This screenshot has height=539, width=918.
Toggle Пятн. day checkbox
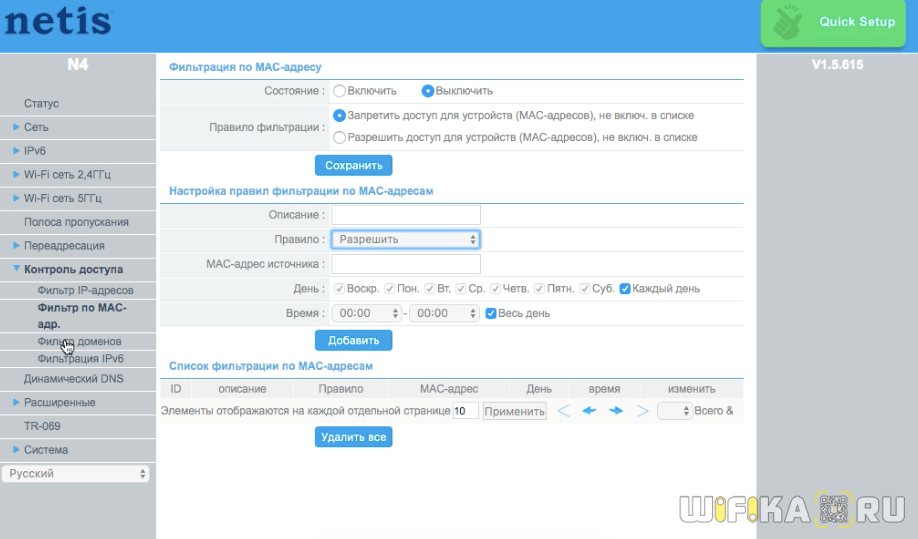coord(539,289)
